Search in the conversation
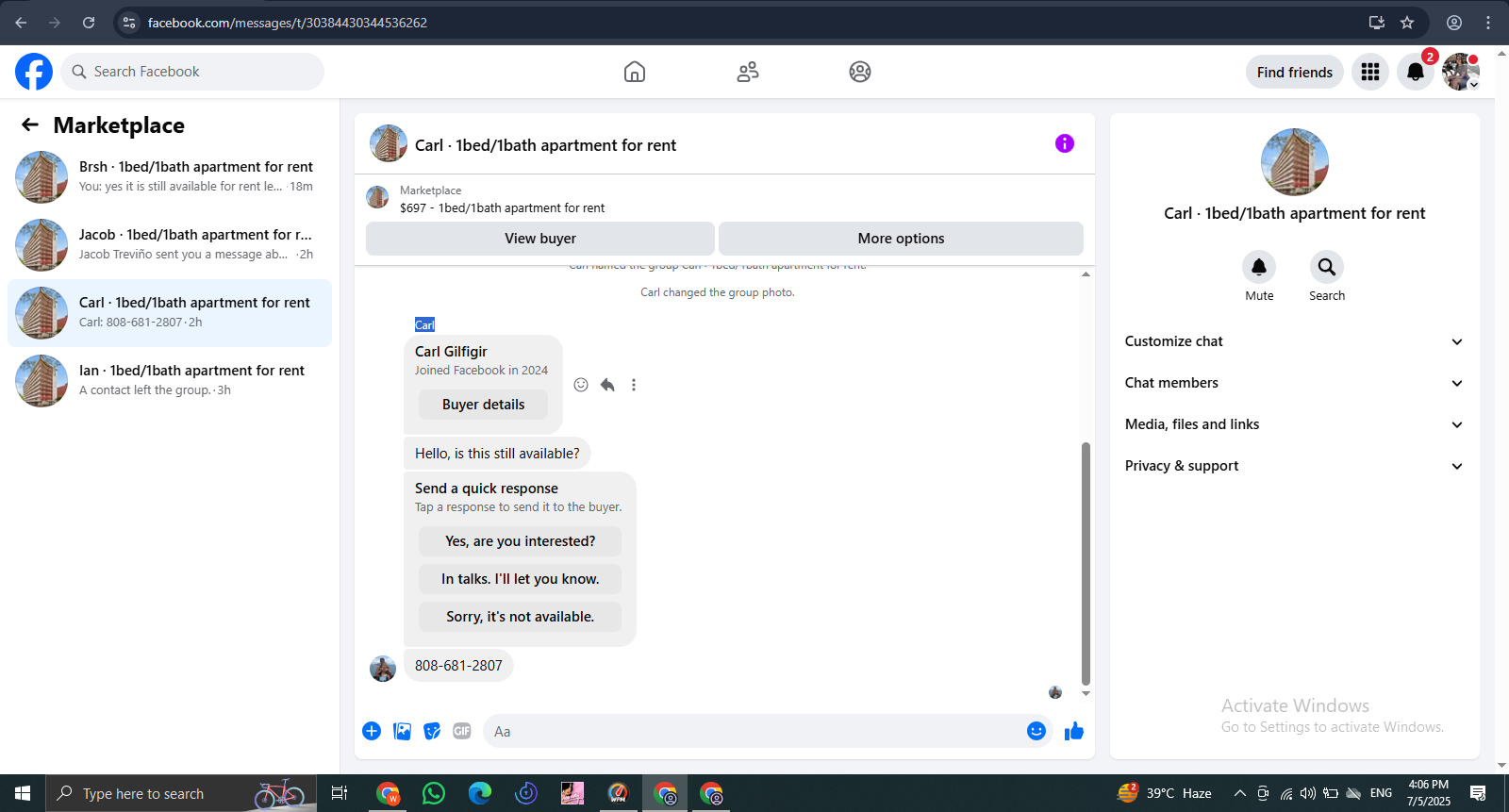Viewport: 1509px width, 812px height. tap(1327, 267)
